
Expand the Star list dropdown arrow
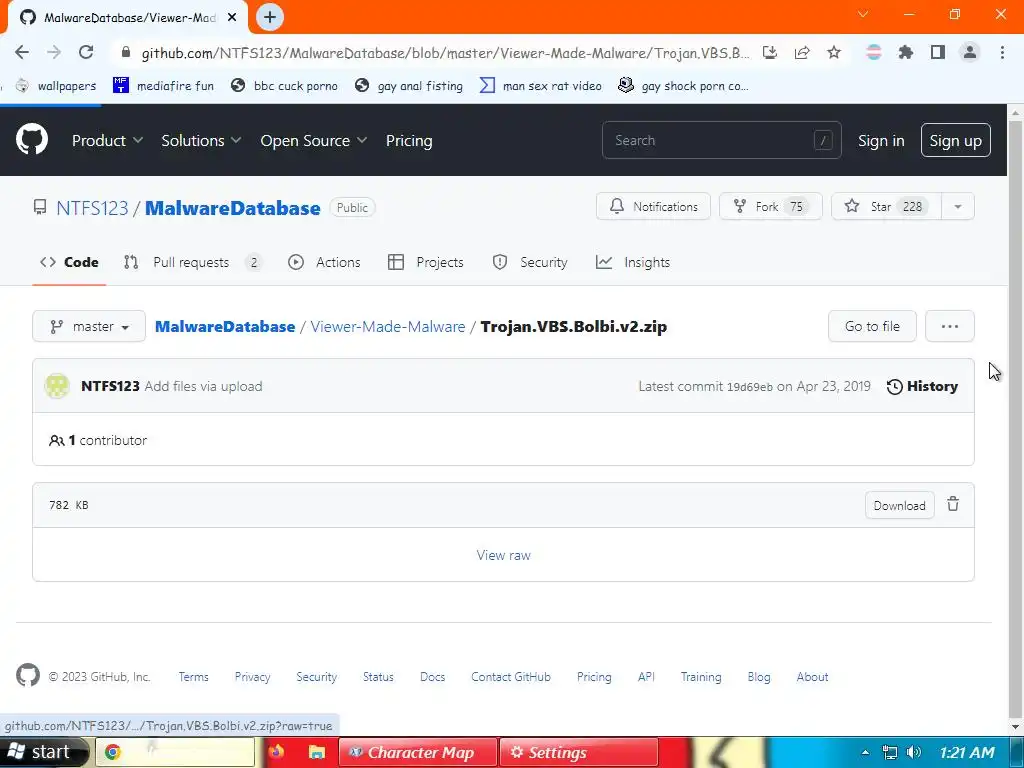point(958,206)
